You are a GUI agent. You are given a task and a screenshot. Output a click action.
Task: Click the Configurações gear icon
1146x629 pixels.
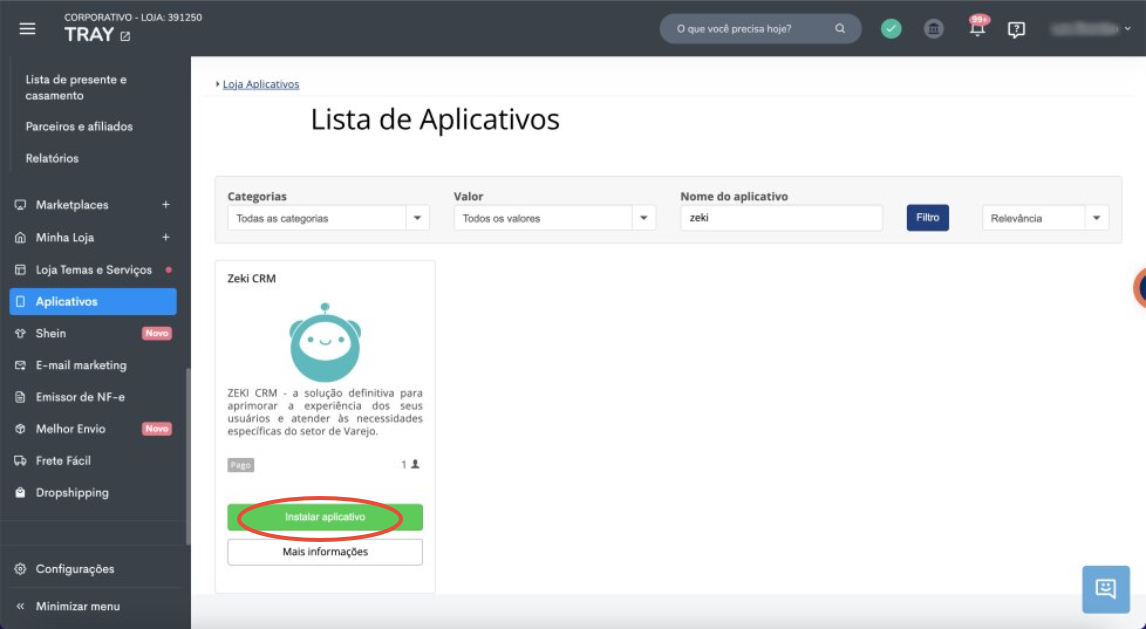point(20,569)
